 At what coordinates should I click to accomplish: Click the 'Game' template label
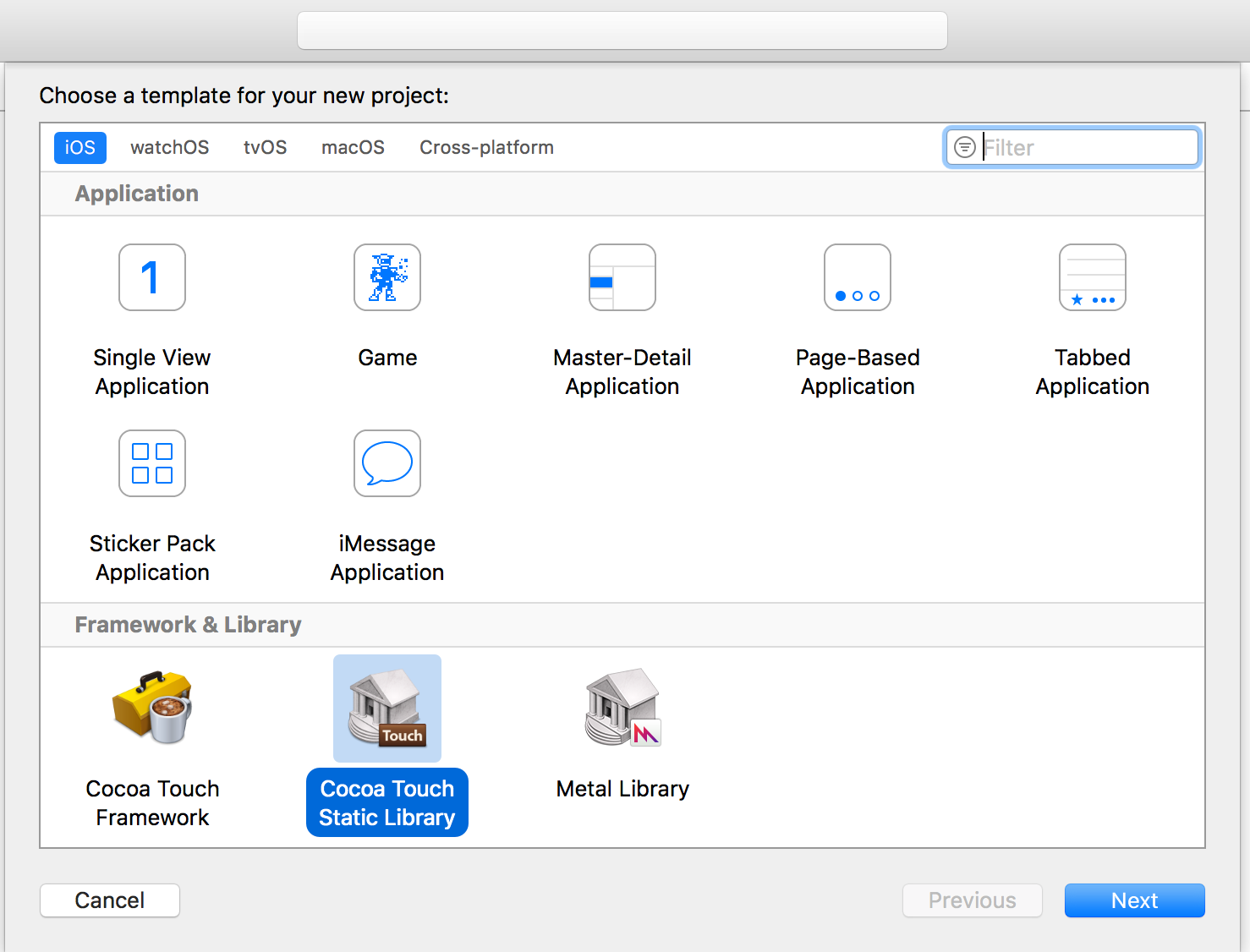(x=387, y=358)
